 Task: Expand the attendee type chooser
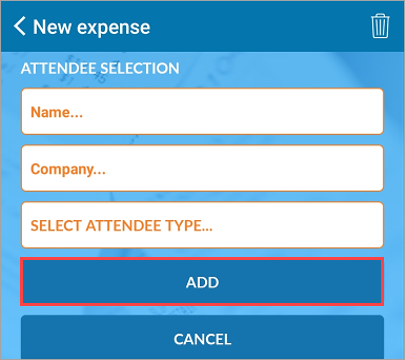(202, 225)
